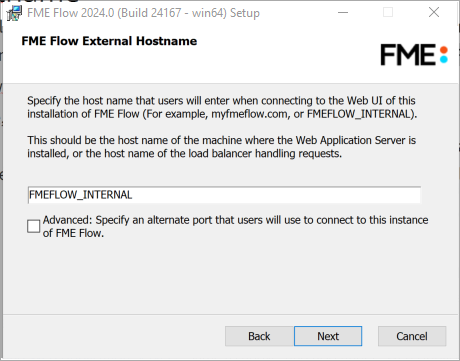Click the blue dot of the FME logo
460x361 pixels.
[443, 59]
